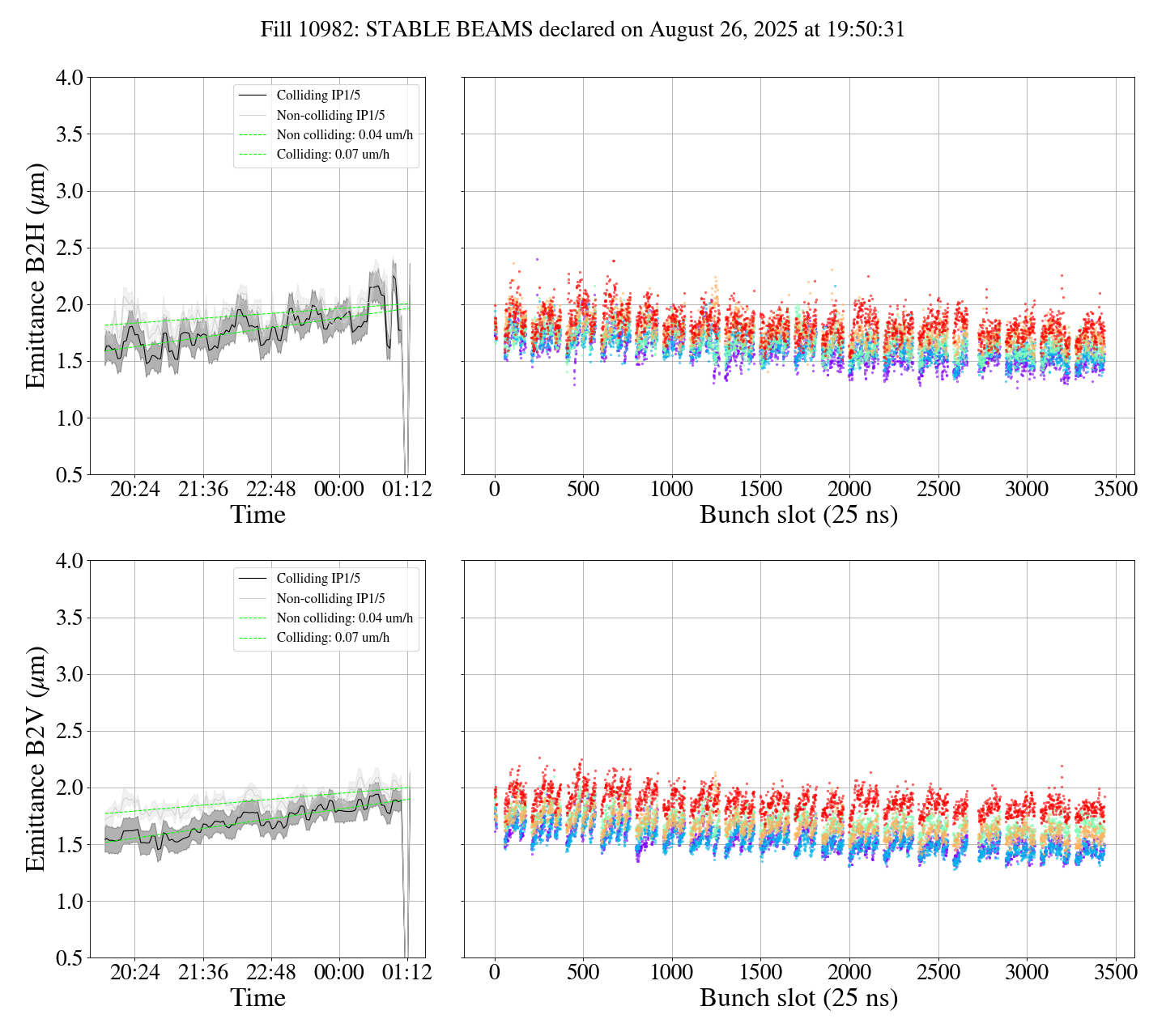1166x1036 pixels.
Task: Select Colliding IP1/5 legend entry in B2V plot
Action: click(x=317, y=579)
